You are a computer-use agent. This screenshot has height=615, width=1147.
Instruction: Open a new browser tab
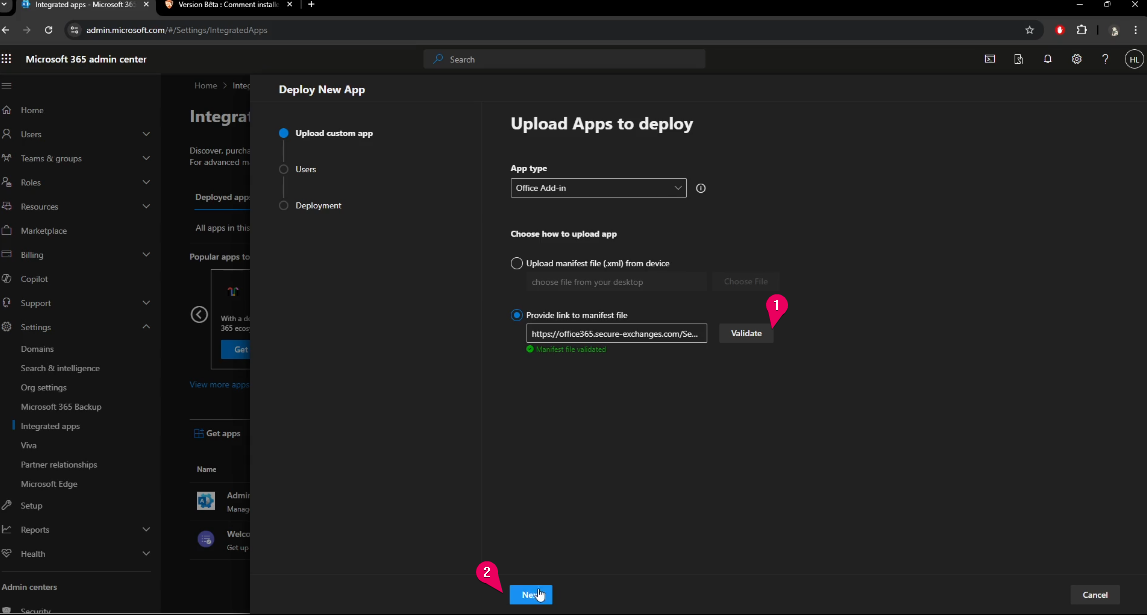tap(311, 4)
